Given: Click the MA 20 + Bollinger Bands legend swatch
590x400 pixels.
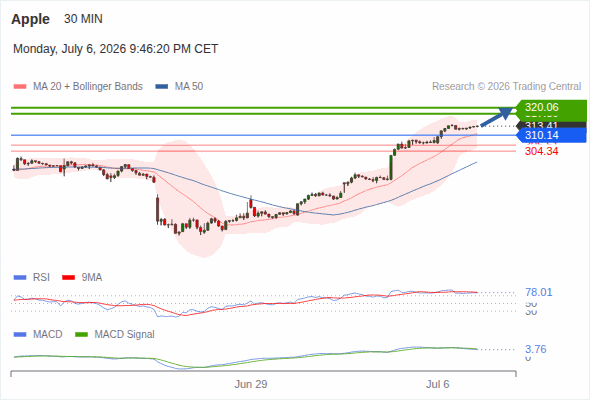Looking at the screenshot, I should pos(20,87).
